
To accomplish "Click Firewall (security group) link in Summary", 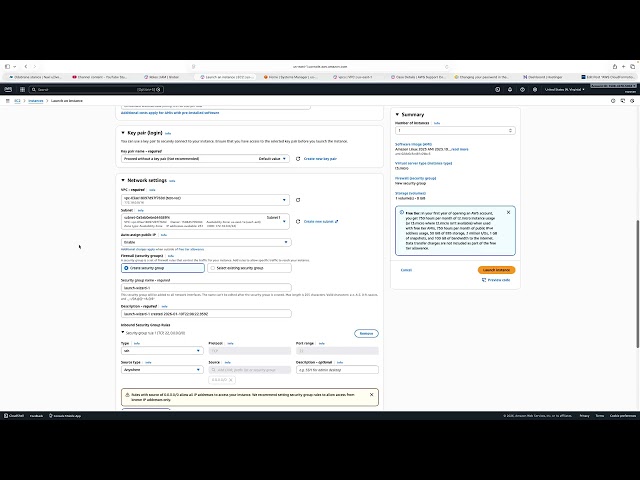I will (416, 178).
